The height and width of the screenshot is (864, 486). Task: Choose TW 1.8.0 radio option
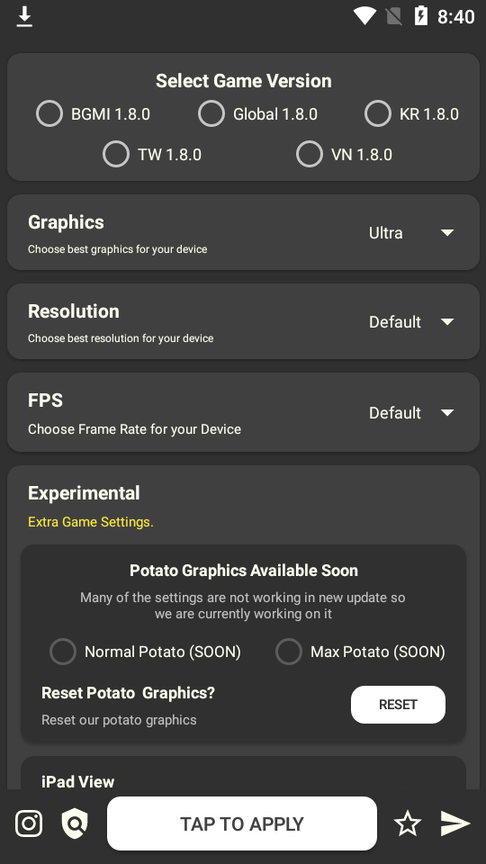(152, 154)
